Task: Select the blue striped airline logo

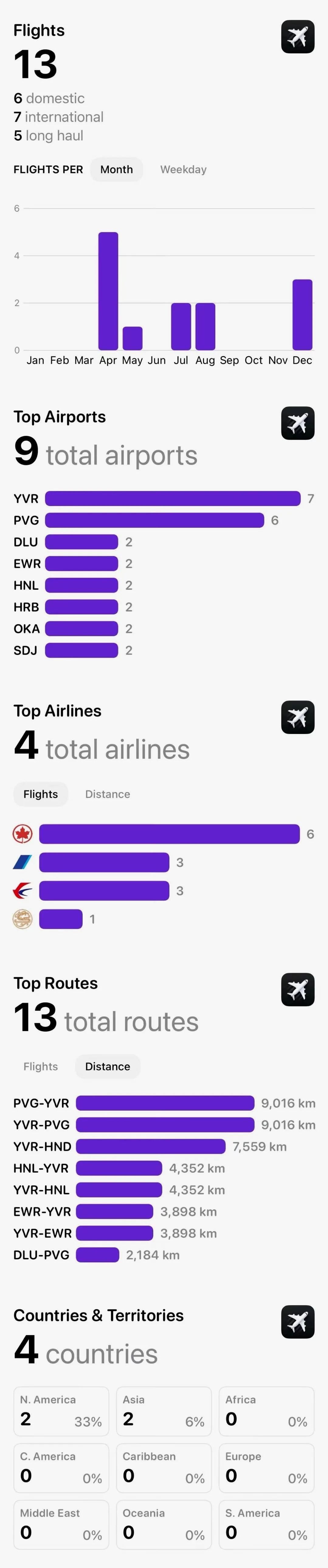Action: coord(22,862)
